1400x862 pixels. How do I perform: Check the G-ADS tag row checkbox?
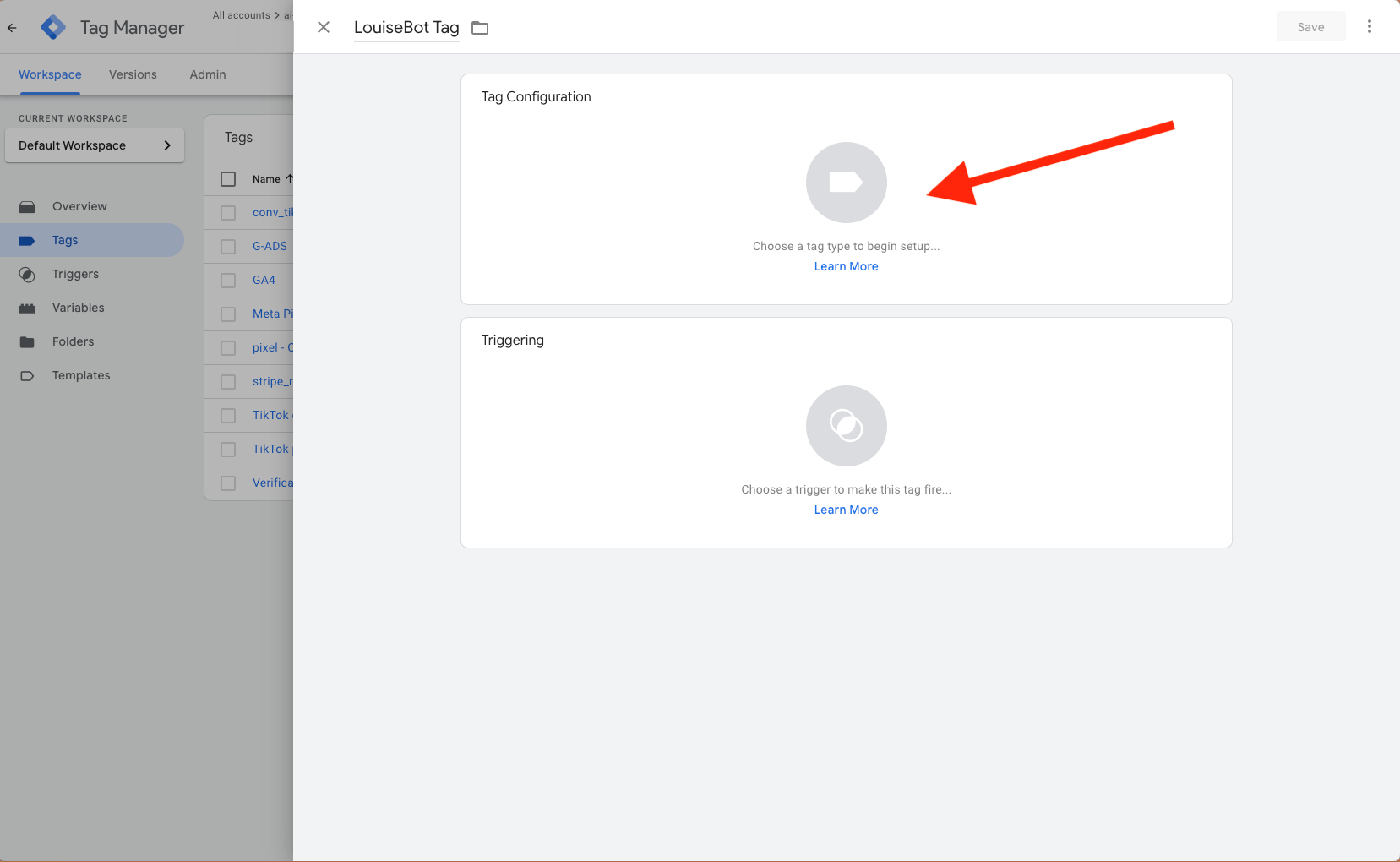tap(228, 247)
